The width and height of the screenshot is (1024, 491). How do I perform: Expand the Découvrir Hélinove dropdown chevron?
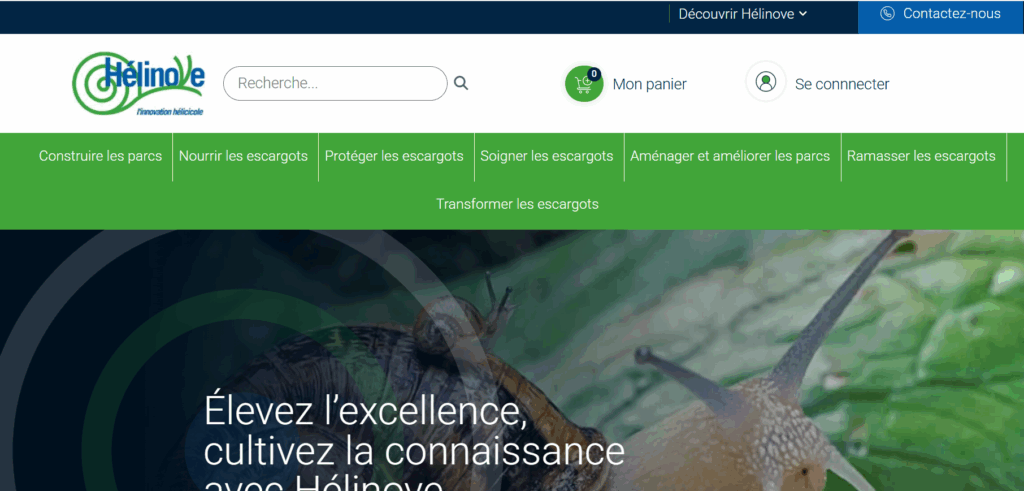pos(803,14)
